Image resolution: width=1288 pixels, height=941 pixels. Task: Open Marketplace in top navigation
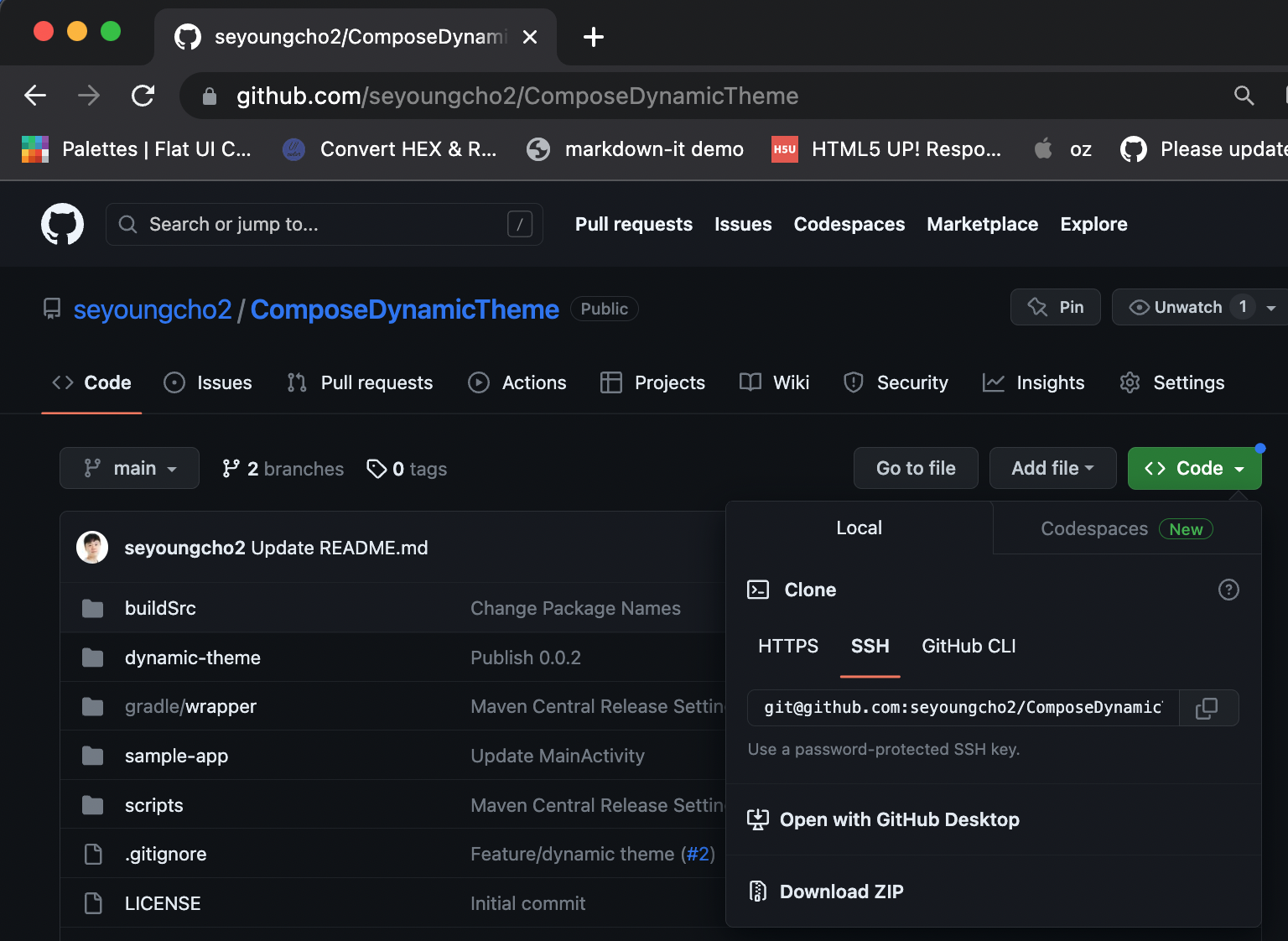pyautogui.click(x=983, y=224)
